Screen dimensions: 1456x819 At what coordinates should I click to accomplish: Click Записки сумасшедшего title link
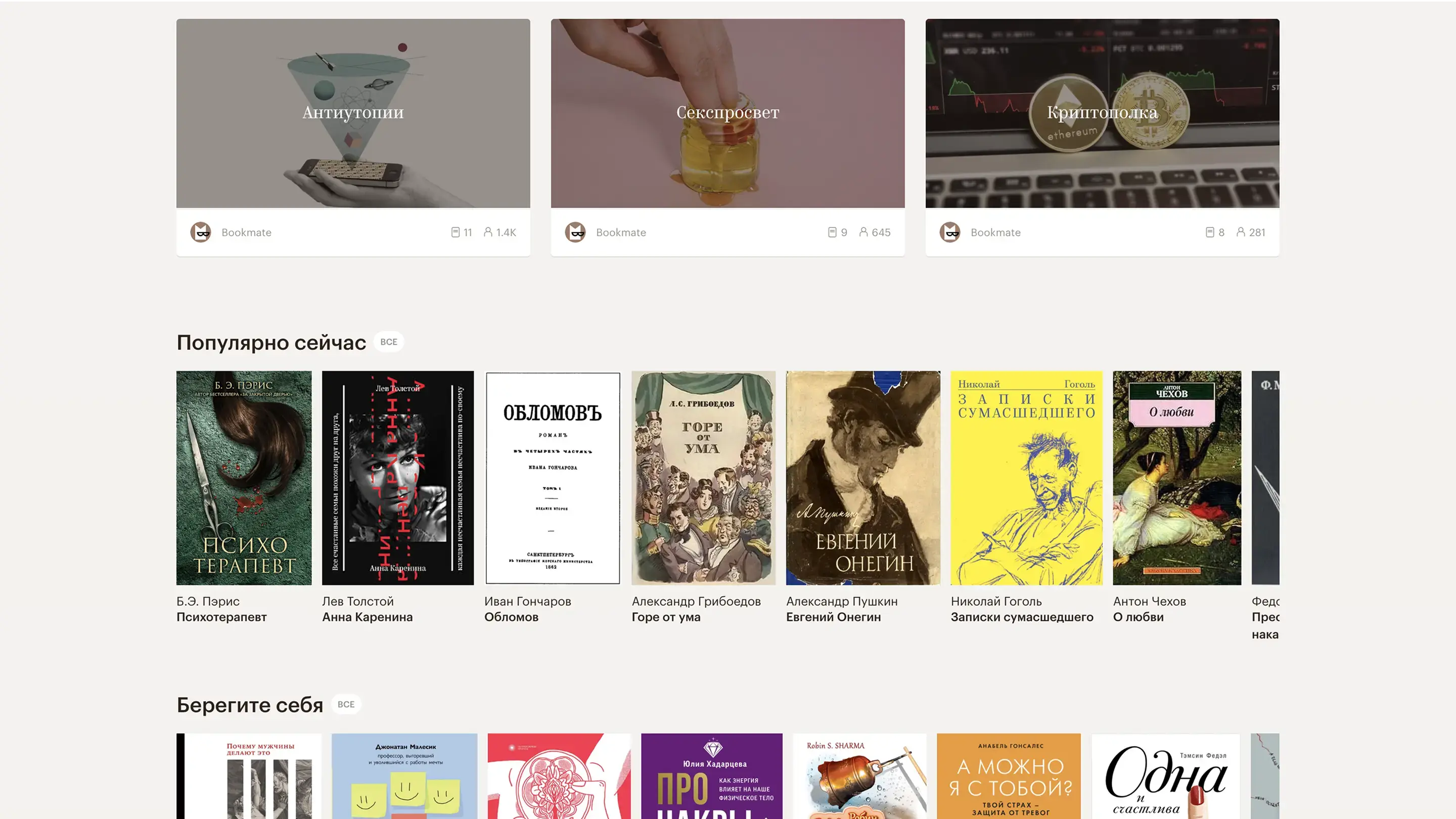[x=1022, y=617]
